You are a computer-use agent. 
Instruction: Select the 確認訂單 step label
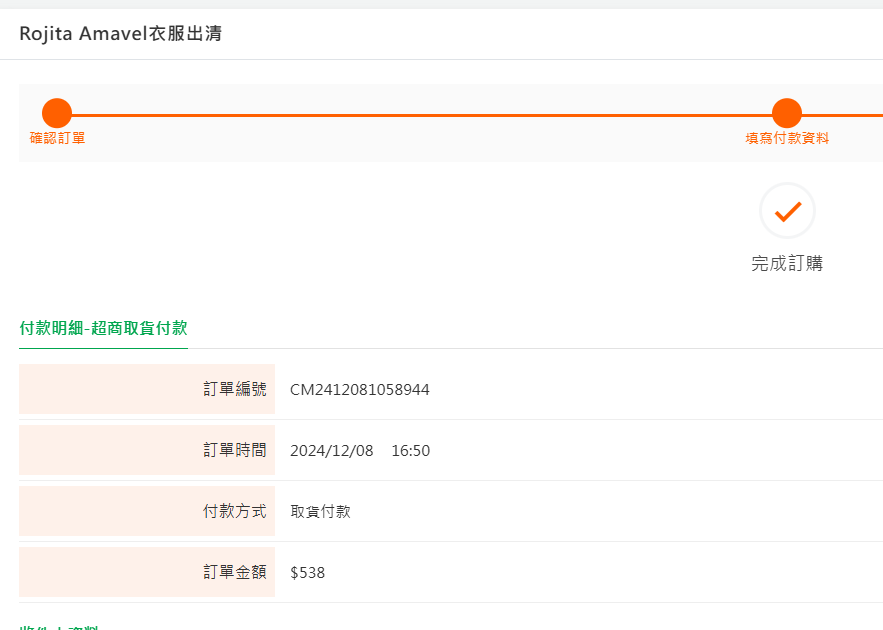click(x=57, y=138)
